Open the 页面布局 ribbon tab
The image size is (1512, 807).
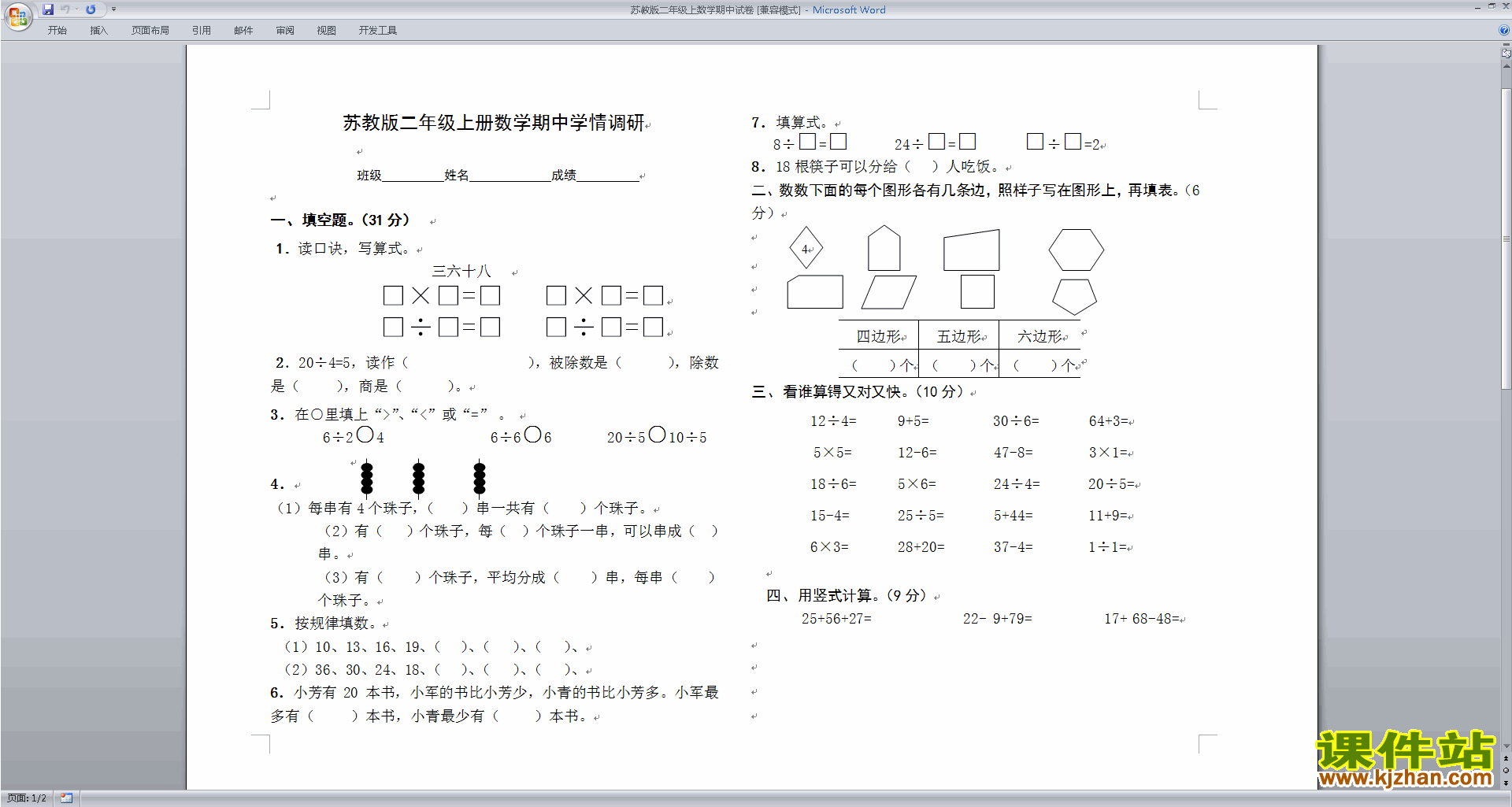coord(150,31)
